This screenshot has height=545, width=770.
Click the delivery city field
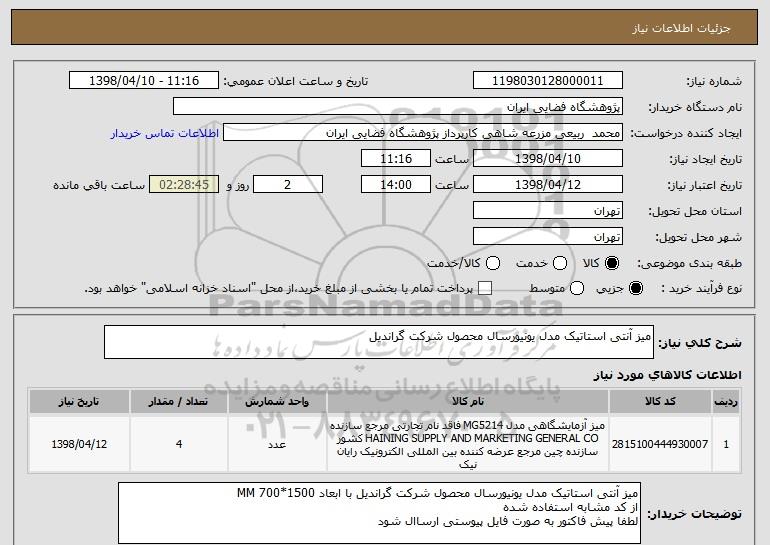coord(548,237)
